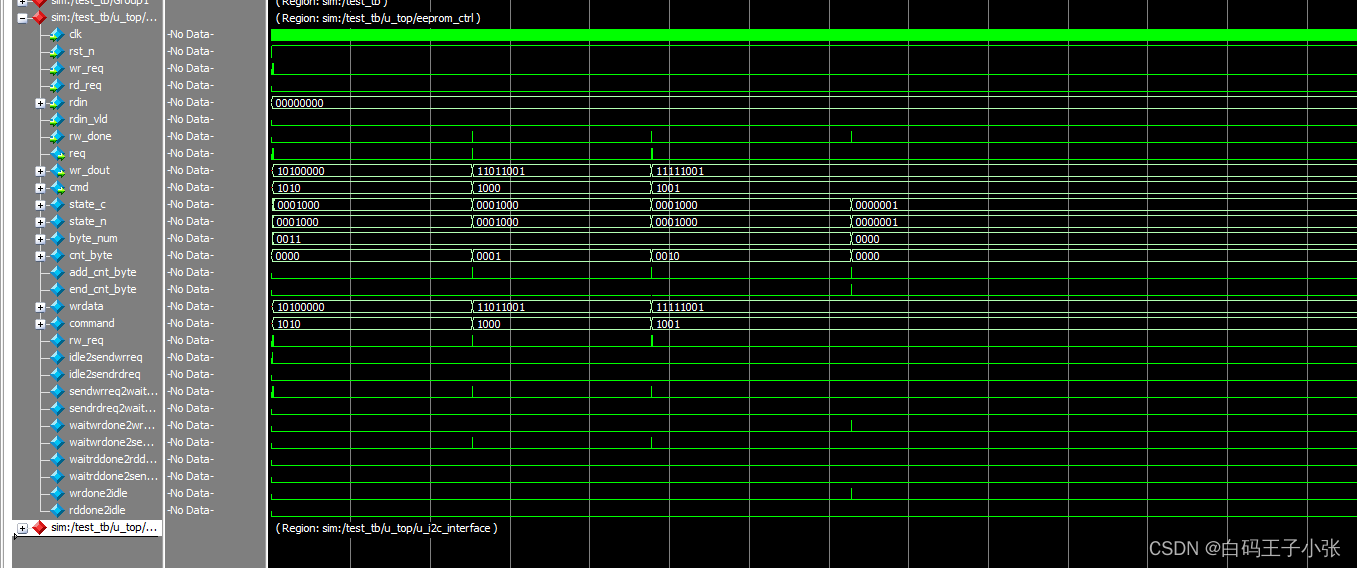Viewport: 1357px width, 568px height.
Task: Click byte_num waveform value 0011
Action: (x=288, y=239)
